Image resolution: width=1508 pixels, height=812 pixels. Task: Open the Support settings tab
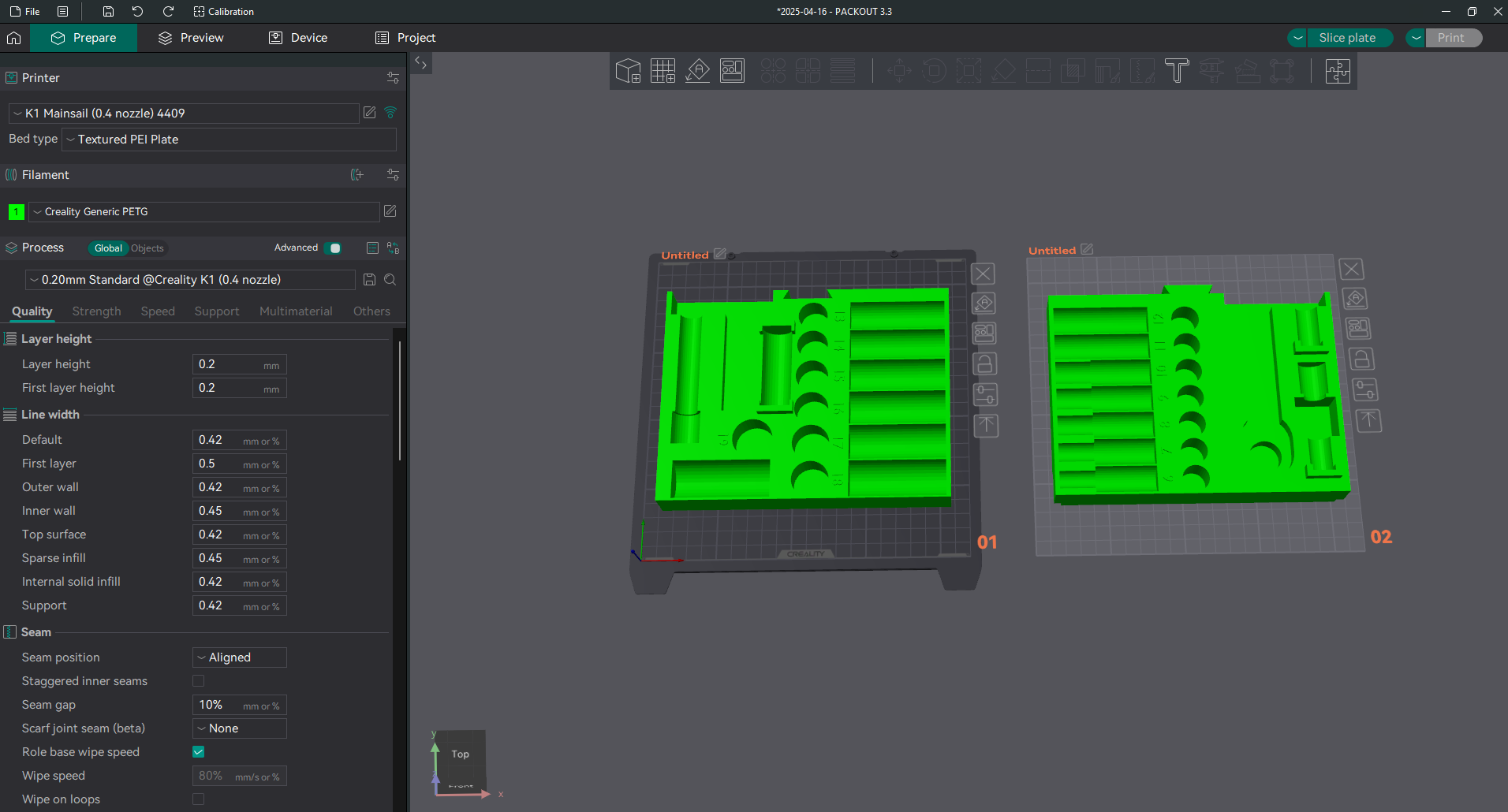tap(217, 311)
